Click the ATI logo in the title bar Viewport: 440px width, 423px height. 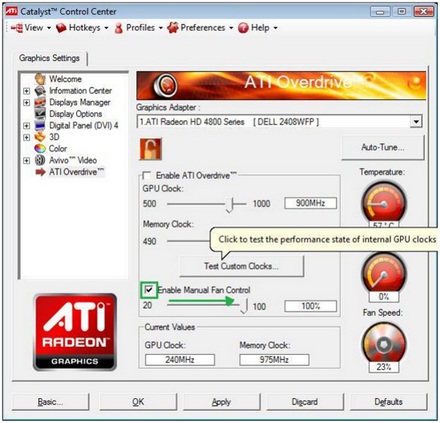coord(11,11)
